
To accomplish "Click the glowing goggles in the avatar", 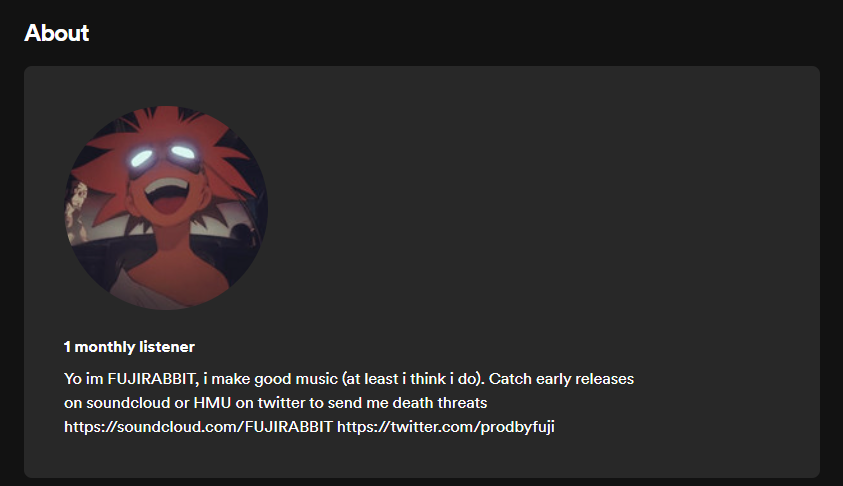I will coord(163,155).
